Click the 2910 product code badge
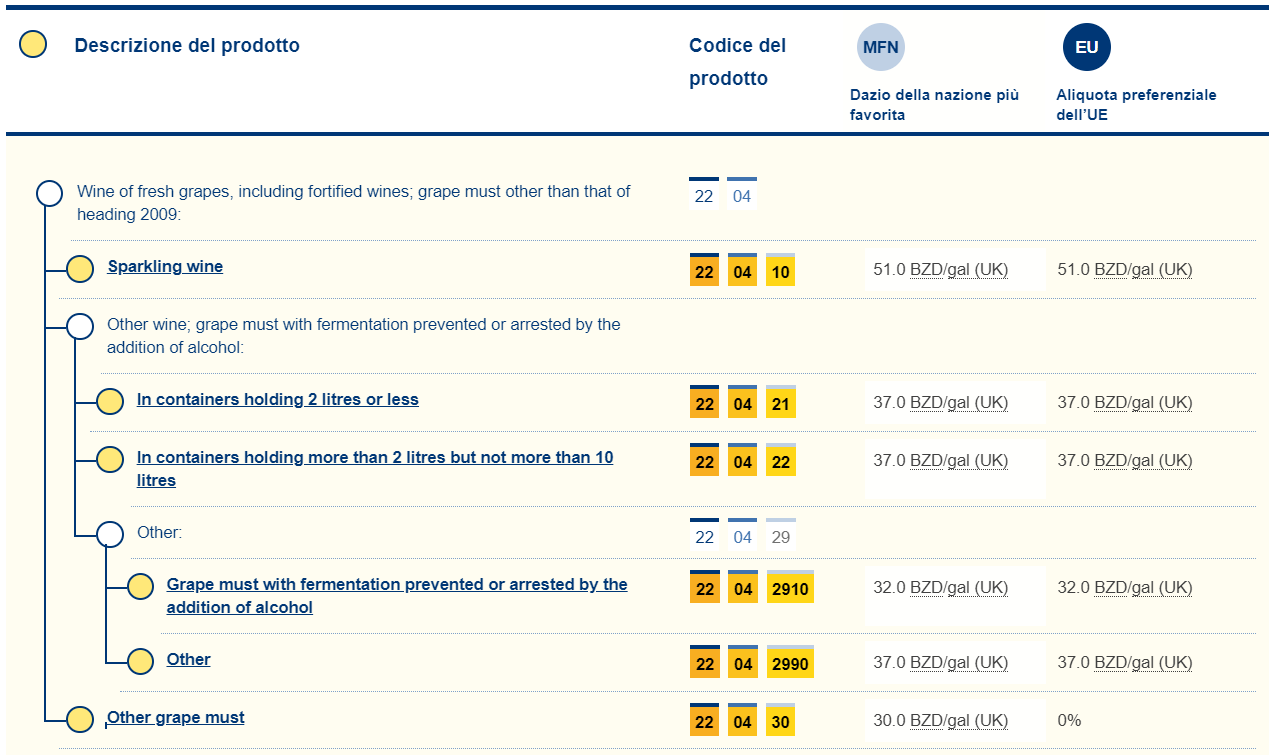The image size is (1276, 755). coord(790,588)
